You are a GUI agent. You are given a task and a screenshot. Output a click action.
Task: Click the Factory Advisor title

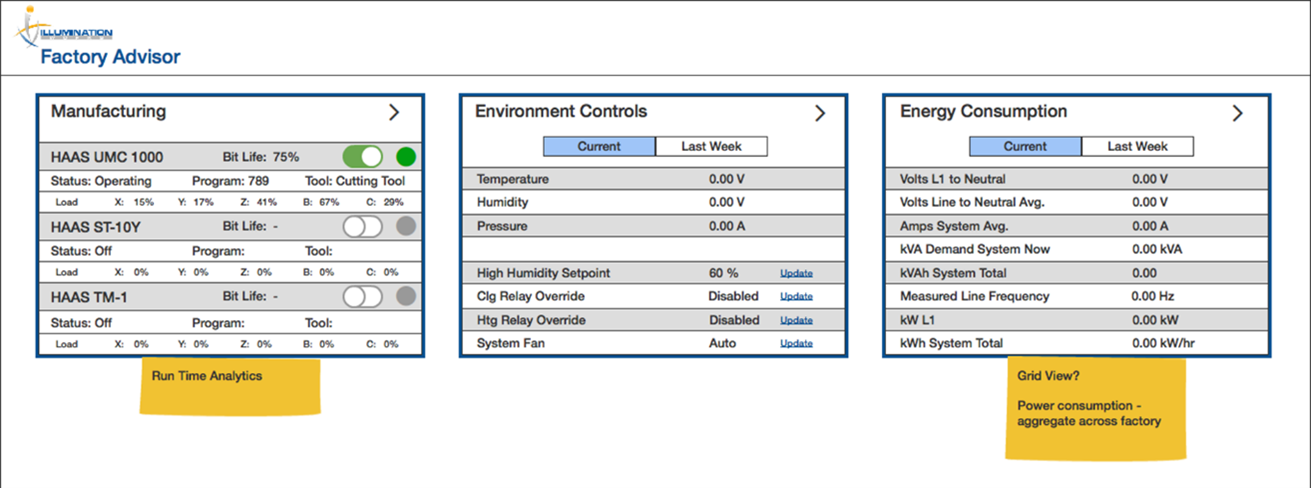(x=110, y=58)
